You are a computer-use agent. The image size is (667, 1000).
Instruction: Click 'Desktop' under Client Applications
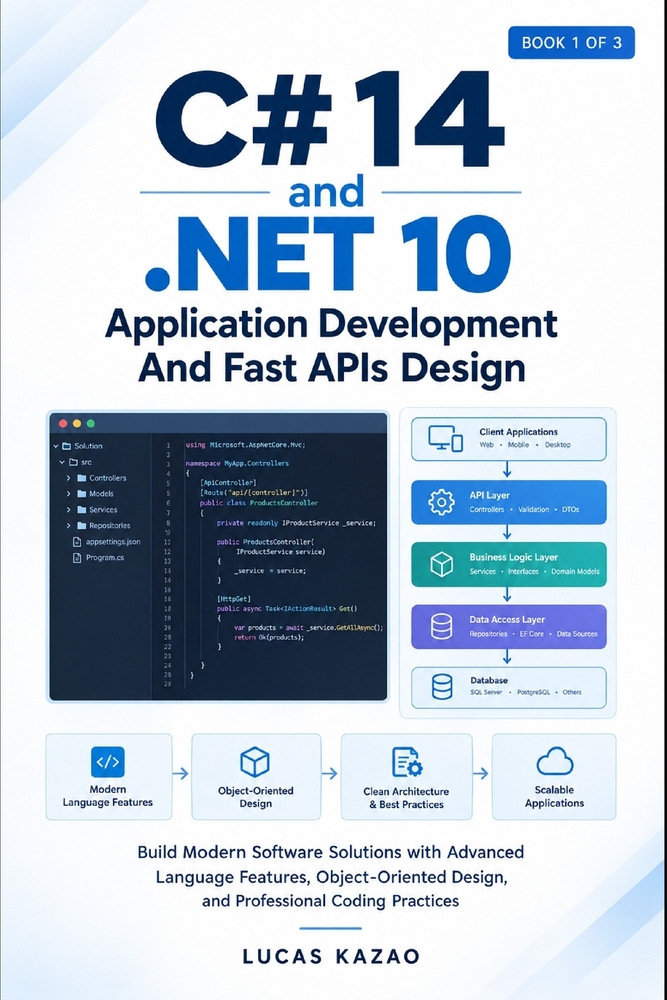(558, 445)
